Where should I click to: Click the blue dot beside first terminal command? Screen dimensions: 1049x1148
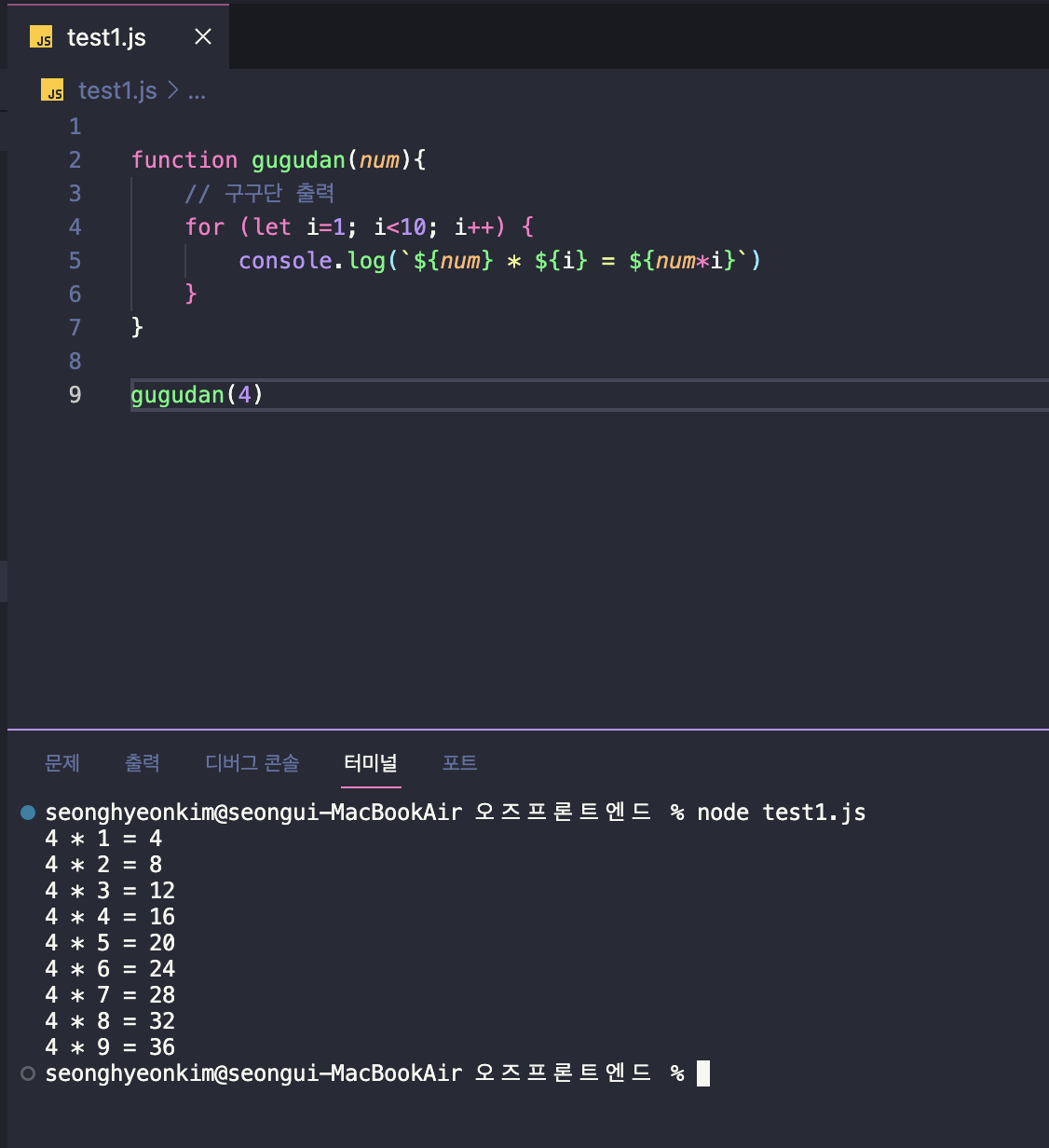28,813
